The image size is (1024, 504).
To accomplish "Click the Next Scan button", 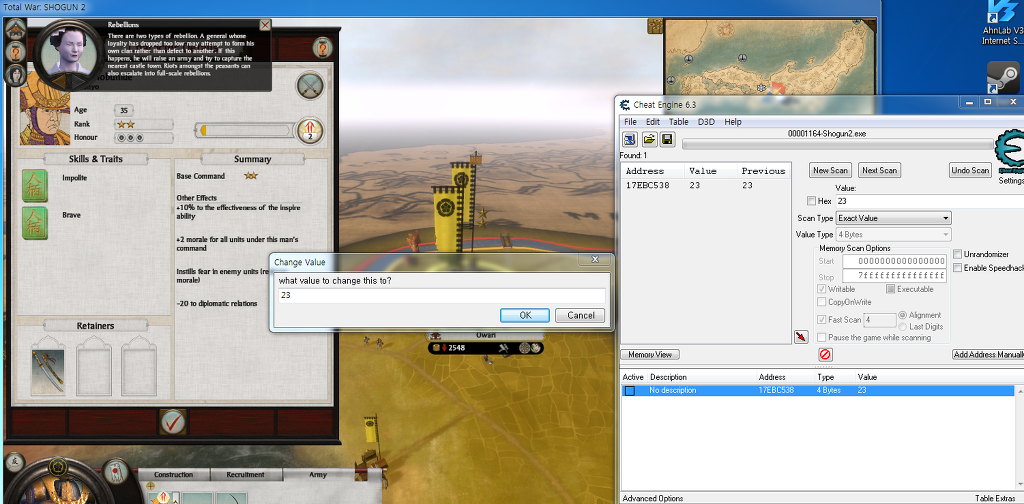I will pyautogui.click(x=879, y=170).
